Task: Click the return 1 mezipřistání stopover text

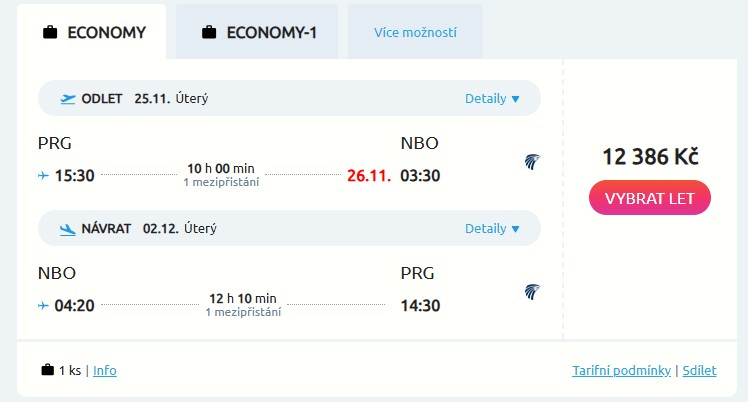Action: point(243,312)
